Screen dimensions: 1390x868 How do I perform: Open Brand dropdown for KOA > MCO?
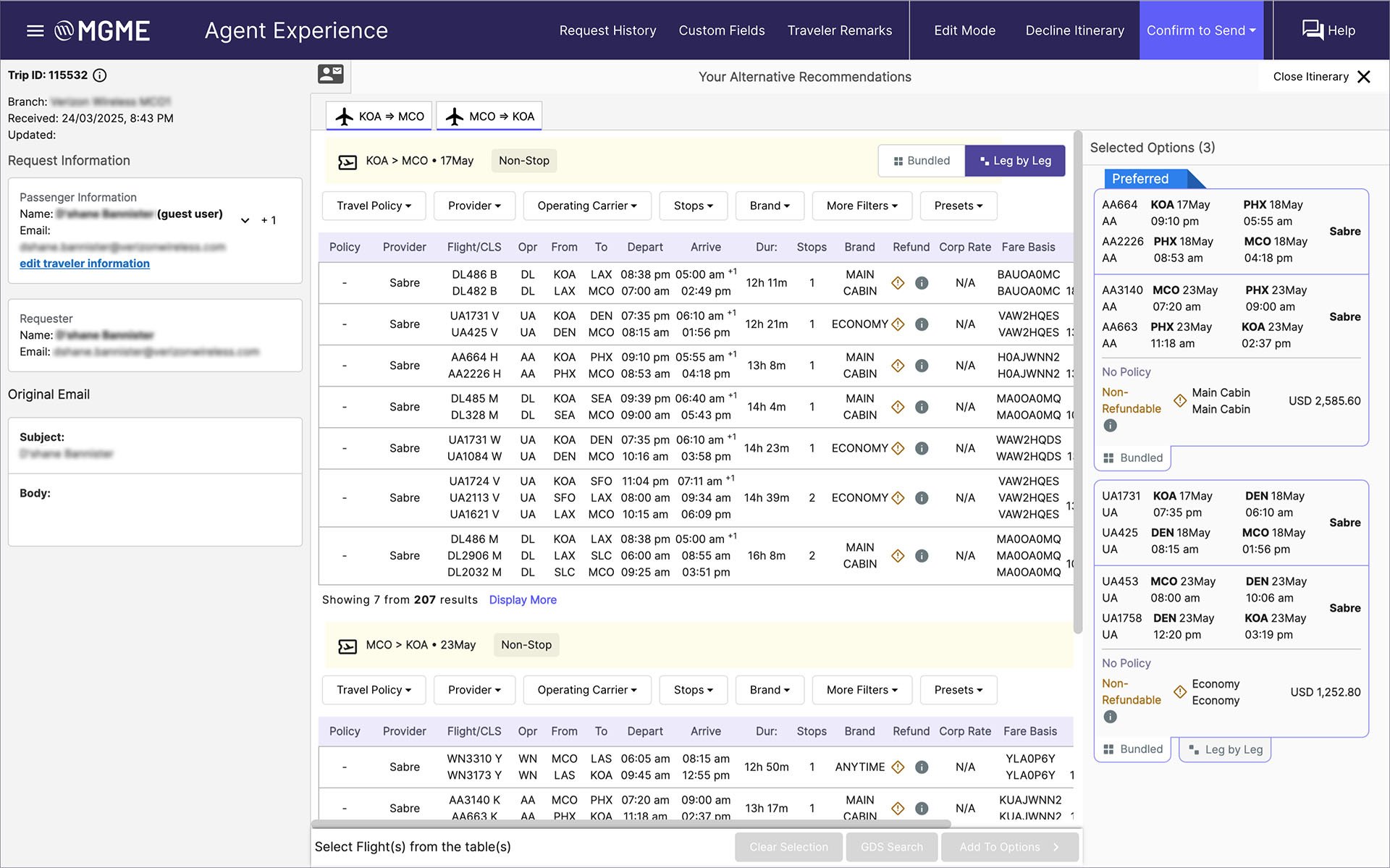point(770,206)
